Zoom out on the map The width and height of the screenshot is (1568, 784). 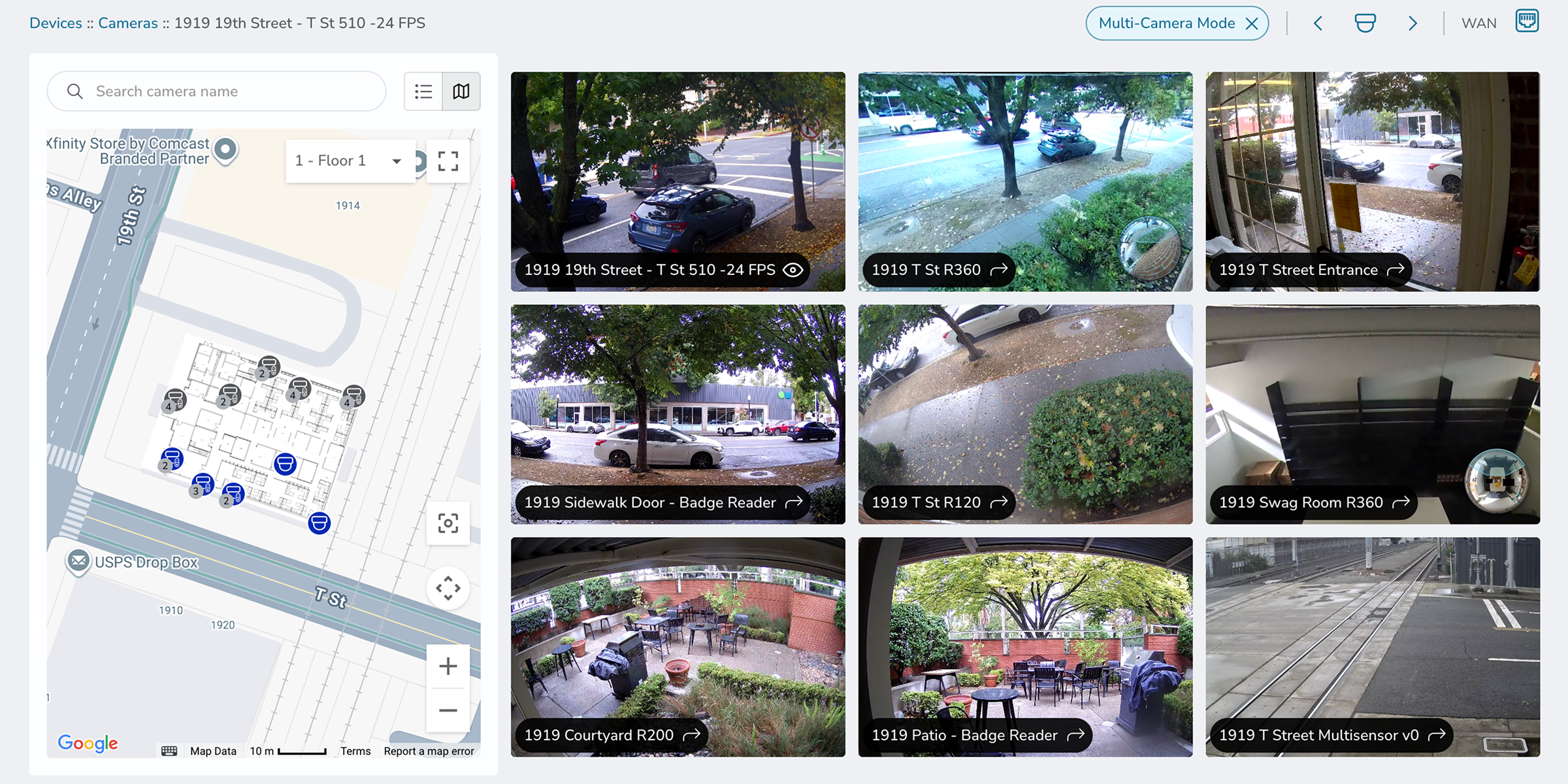coord(448,710)
